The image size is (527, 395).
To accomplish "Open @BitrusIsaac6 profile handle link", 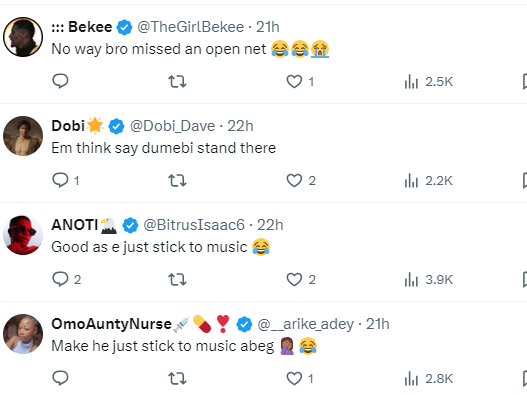I will click(194, 225).
